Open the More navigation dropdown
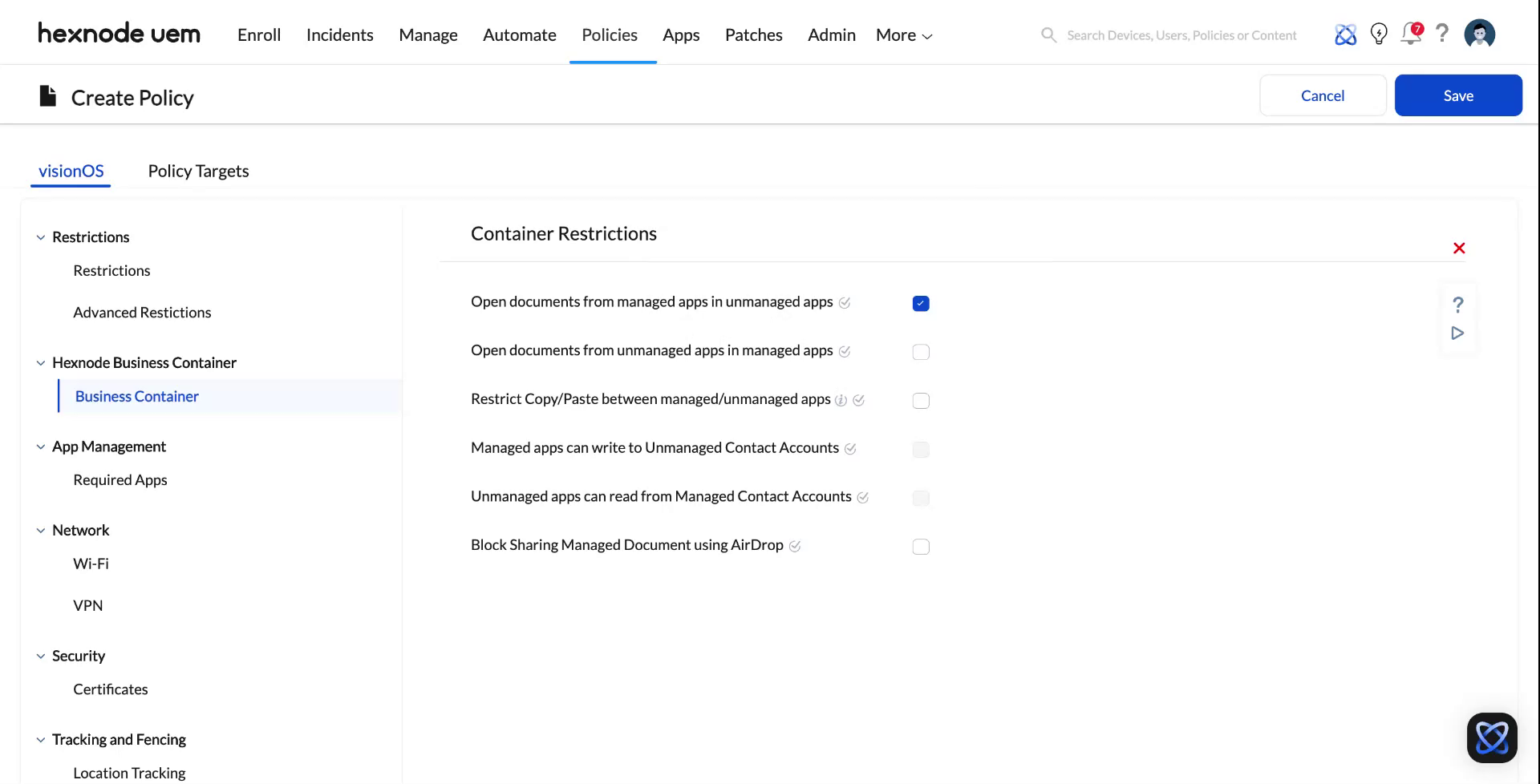1540x784 pixels. (x=903, y=34)
